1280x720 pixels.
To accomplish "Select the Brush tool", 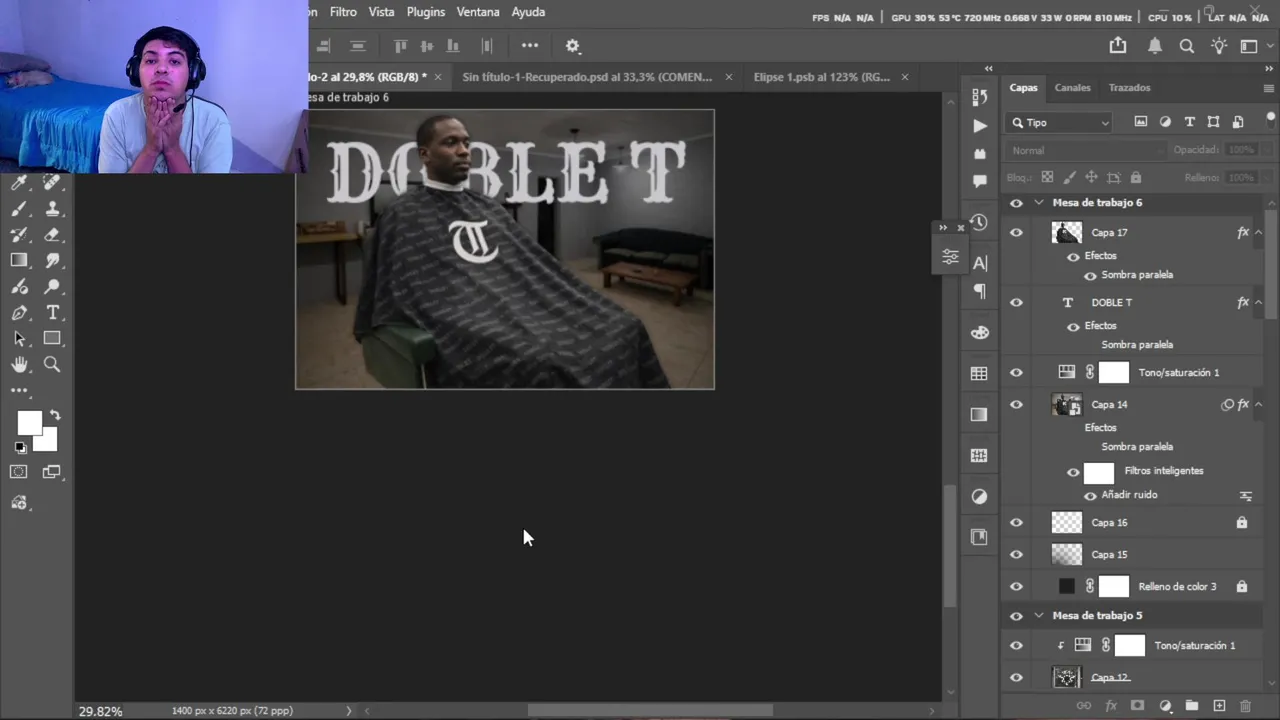I will (19, 209).
